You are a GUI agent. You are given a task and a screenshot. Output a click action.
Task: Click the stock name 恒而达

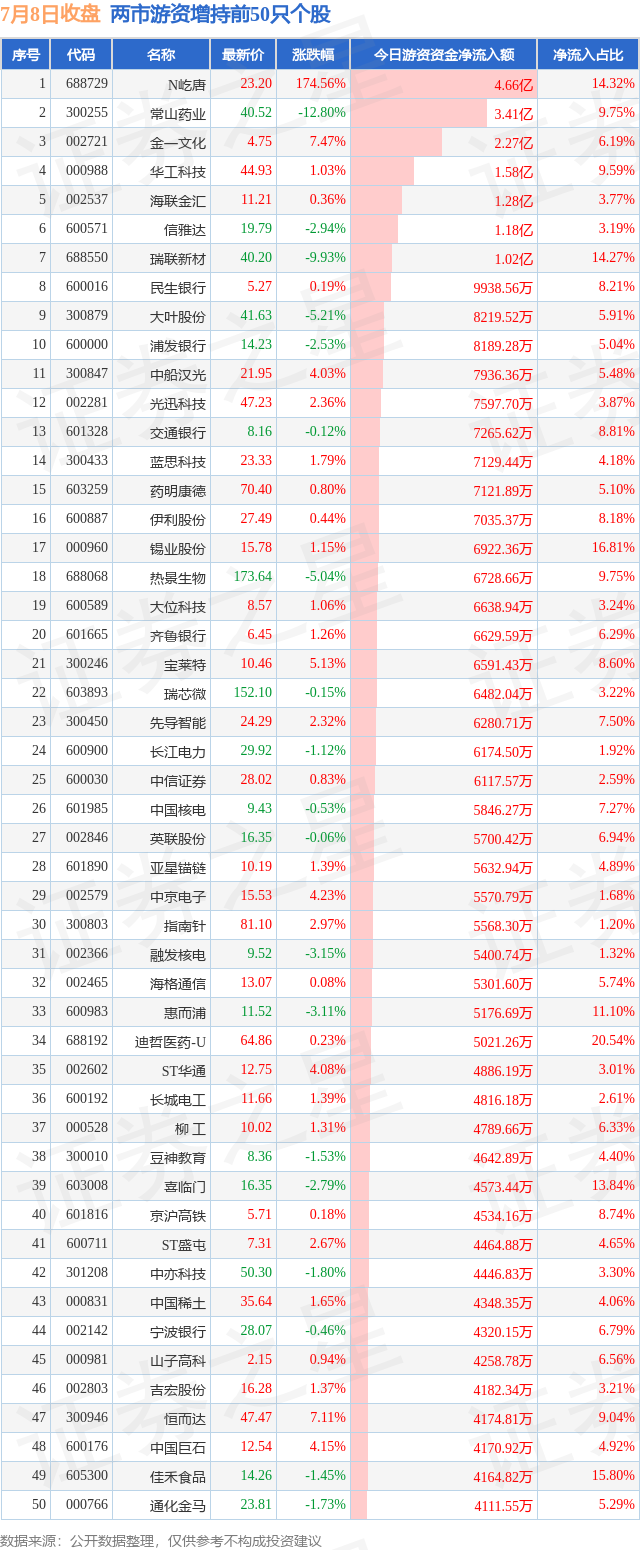tap(185, 1418)
